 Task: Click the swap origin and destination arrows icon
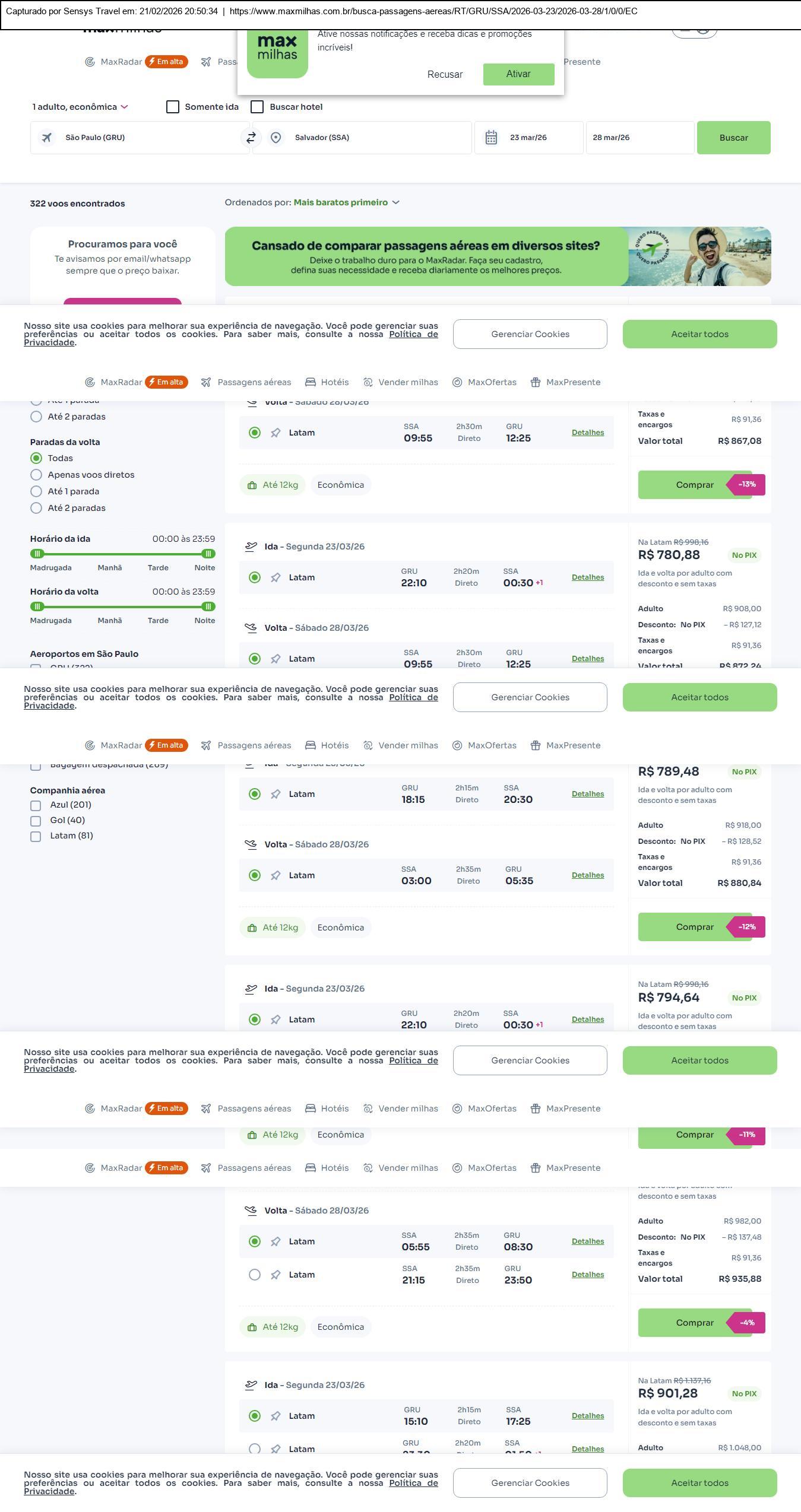(x=251, y=138)
